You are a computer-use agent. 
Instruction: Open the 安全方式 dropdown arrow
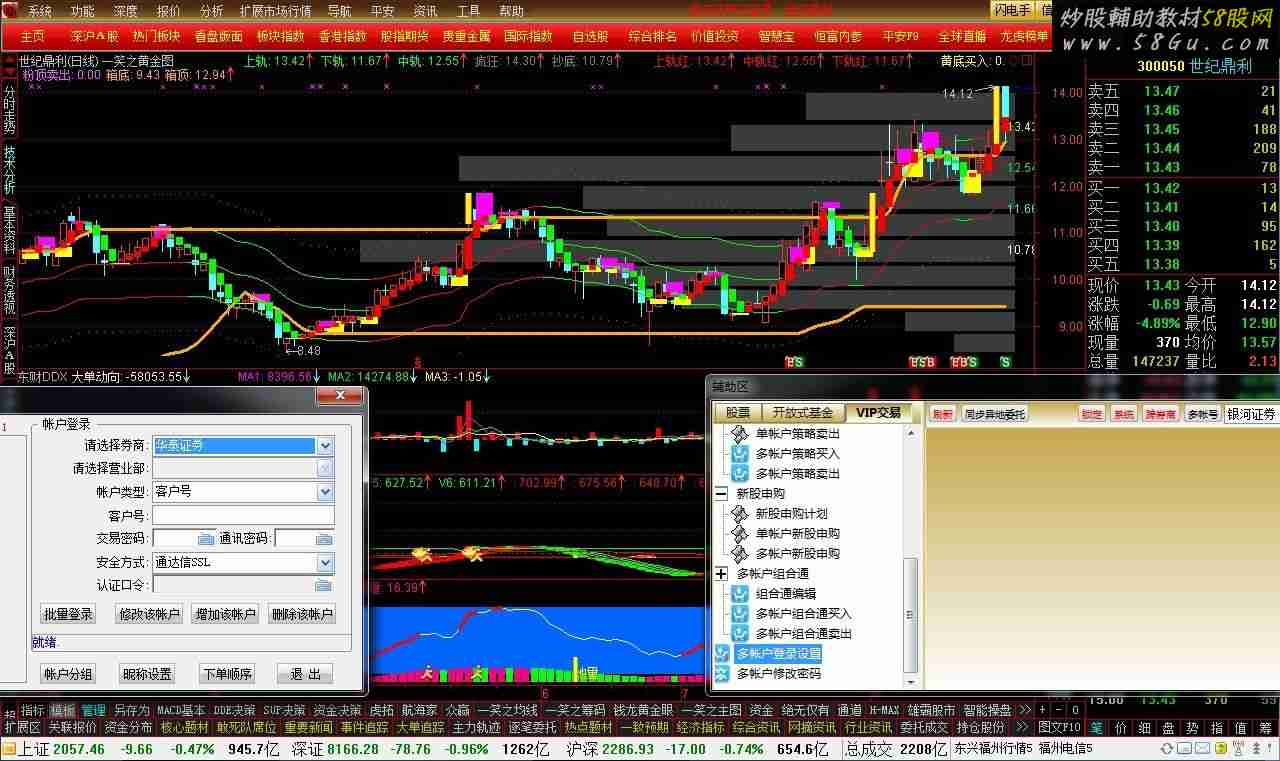pos(325,563)
